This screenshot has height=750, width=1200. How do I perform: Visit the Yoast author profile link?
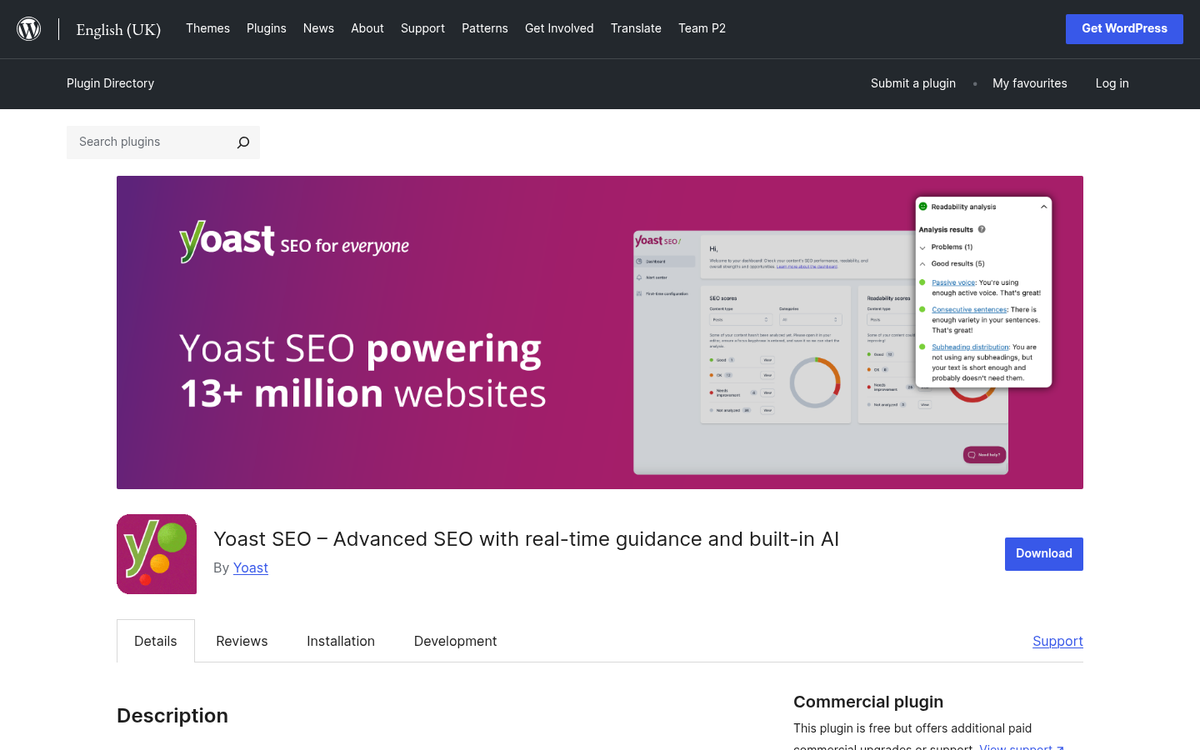point(250,567)
